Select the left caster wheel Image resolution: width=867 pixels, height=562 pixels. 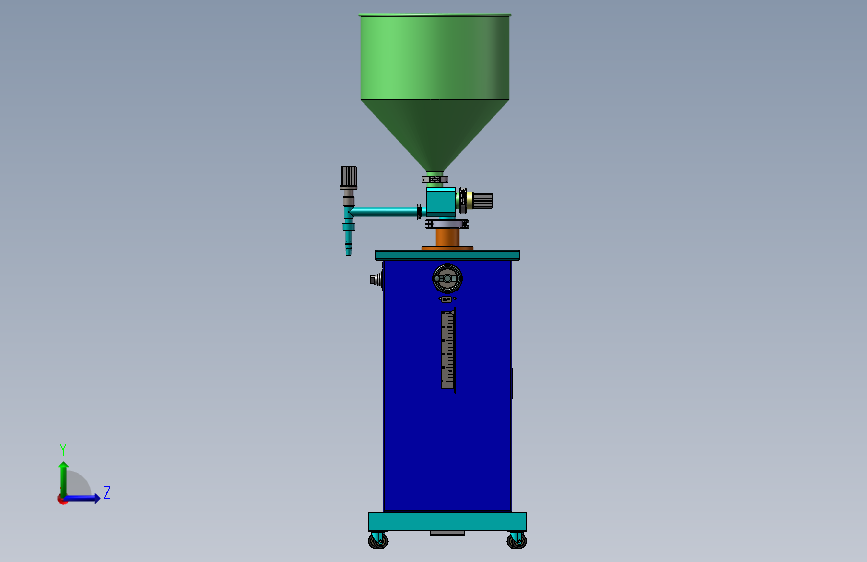coord(378,540)
